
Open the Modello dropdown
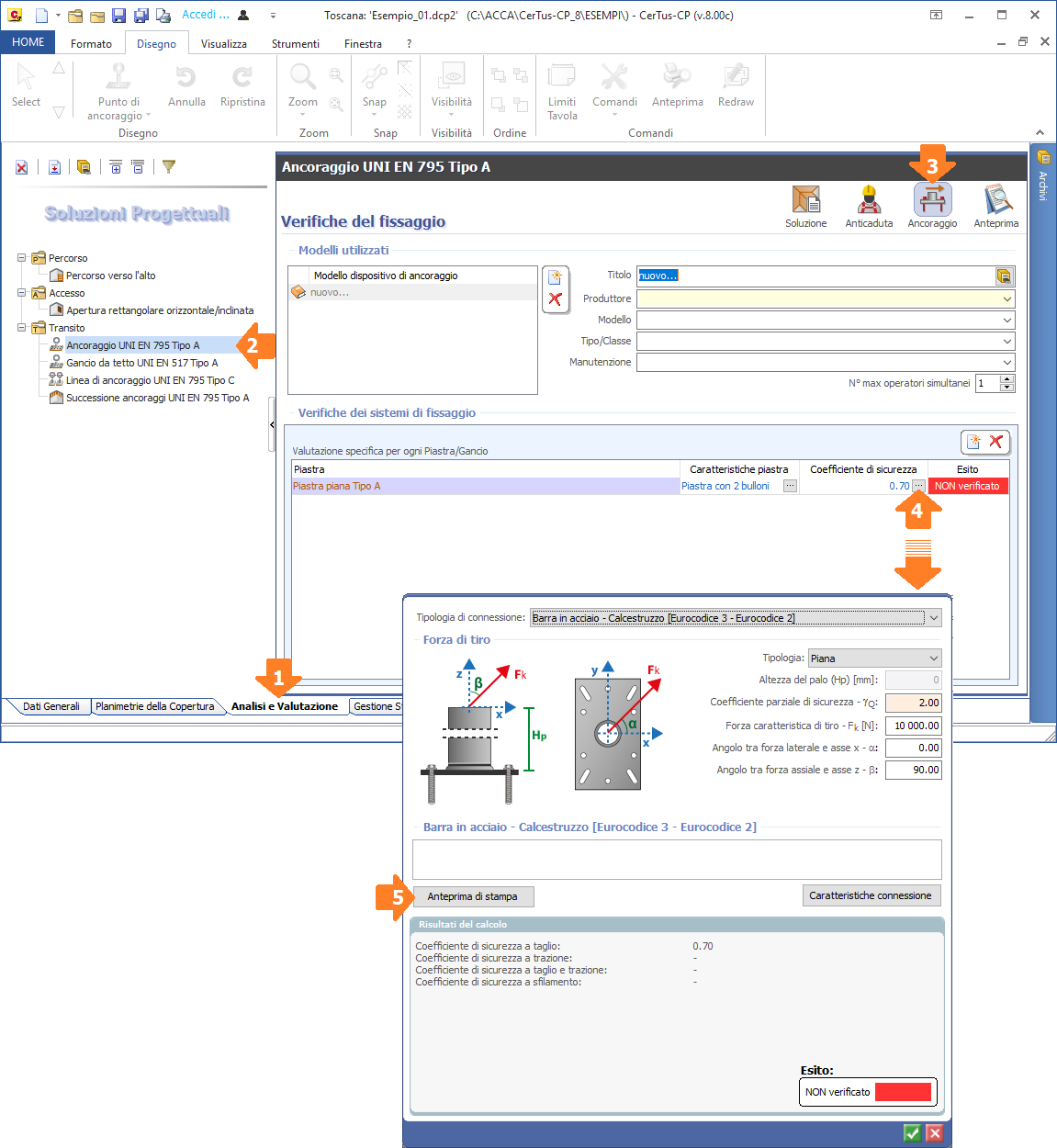(x=1007, y=320)
